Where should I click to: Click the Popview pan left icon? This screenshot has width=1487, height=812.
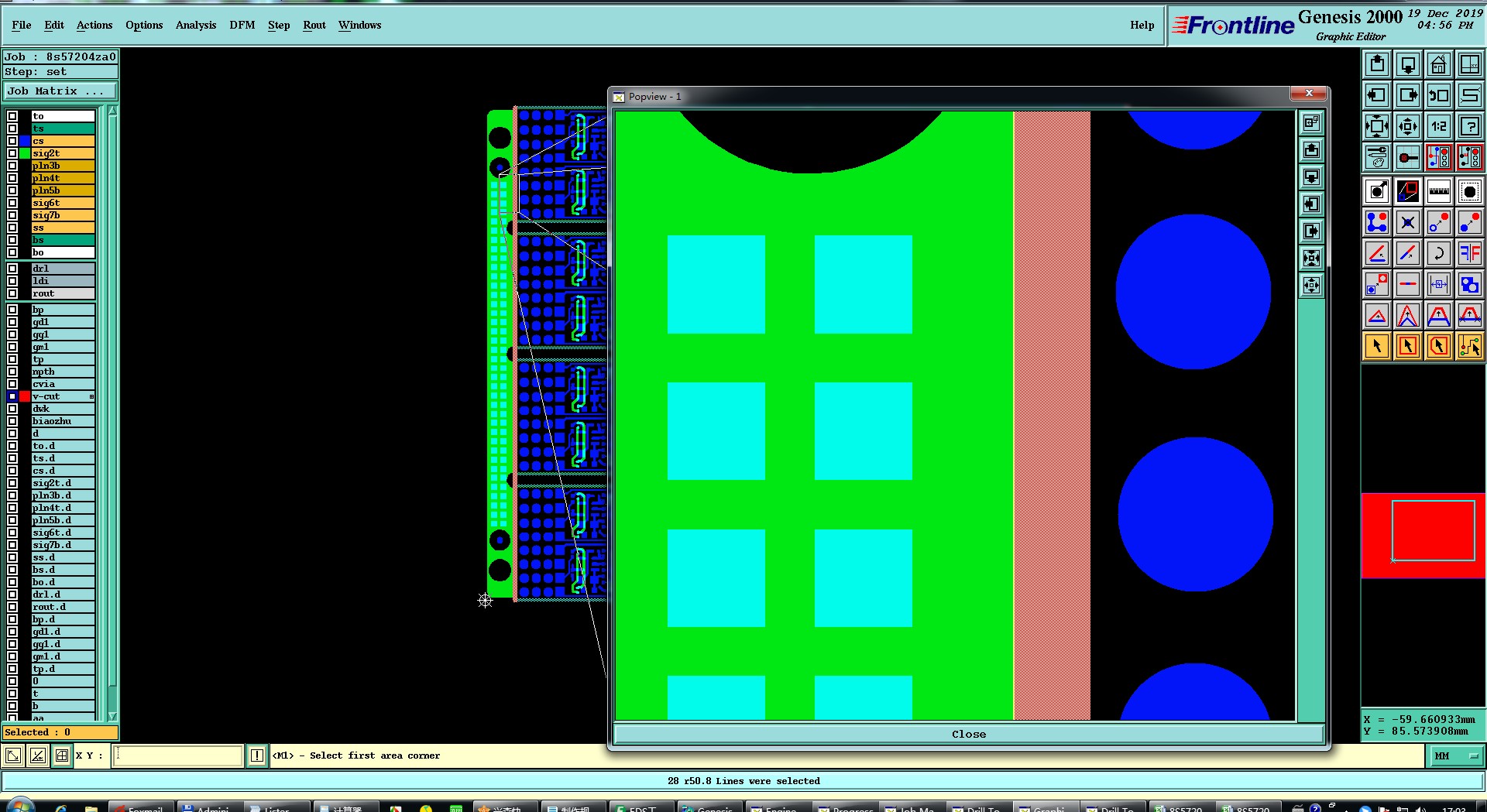1311,204
